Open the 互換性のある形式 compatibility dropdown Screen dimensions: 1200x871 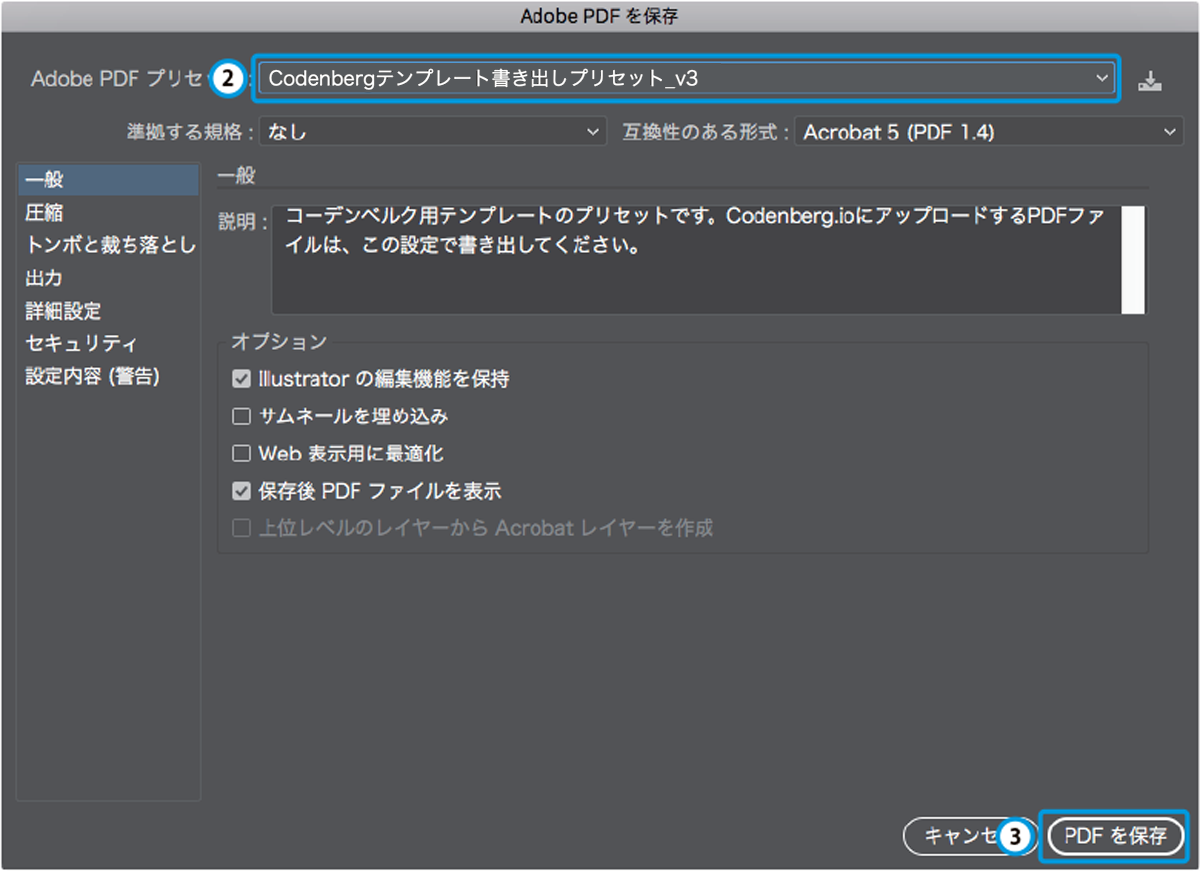[988, 132]
